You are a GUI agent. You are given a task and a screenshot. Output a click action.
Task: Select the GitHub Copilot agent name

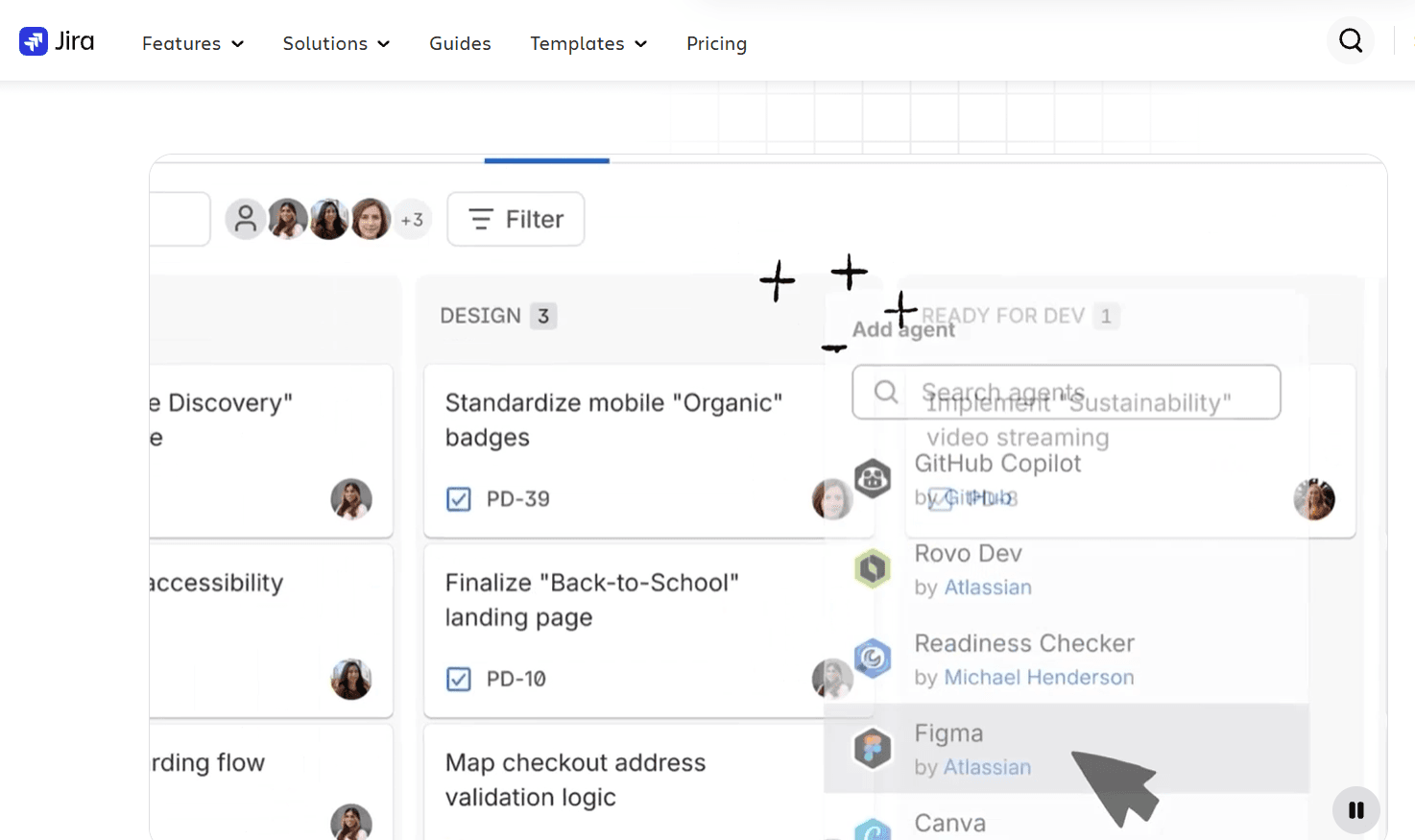click(x=997, y=463)
